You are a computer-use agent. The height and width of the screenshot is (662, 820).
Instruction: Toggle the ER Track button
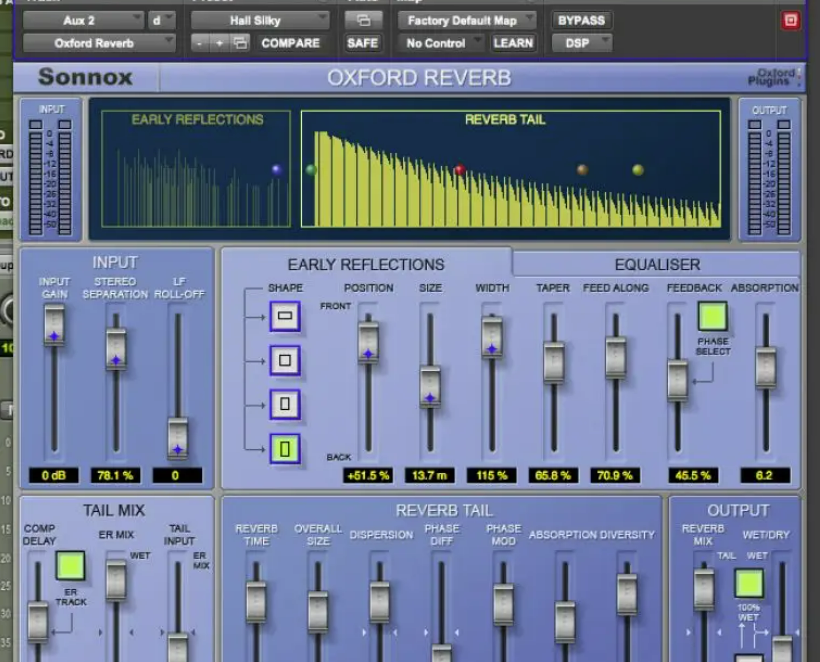point(70,565)
